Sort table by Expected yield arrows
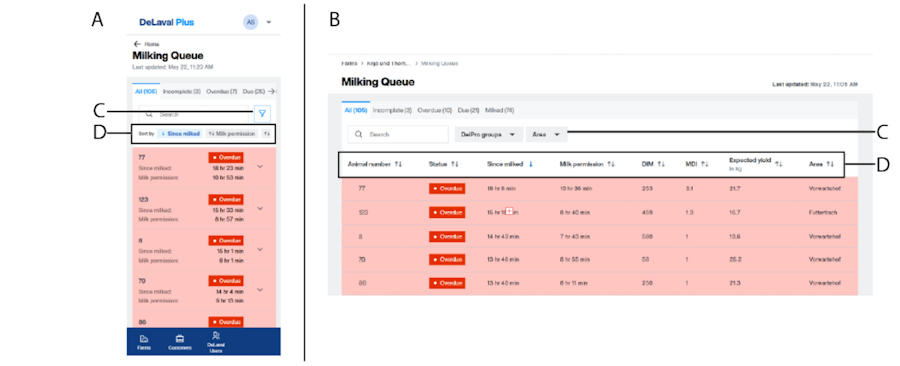This screenshot has height=366, width=900. tap(778, 164)
